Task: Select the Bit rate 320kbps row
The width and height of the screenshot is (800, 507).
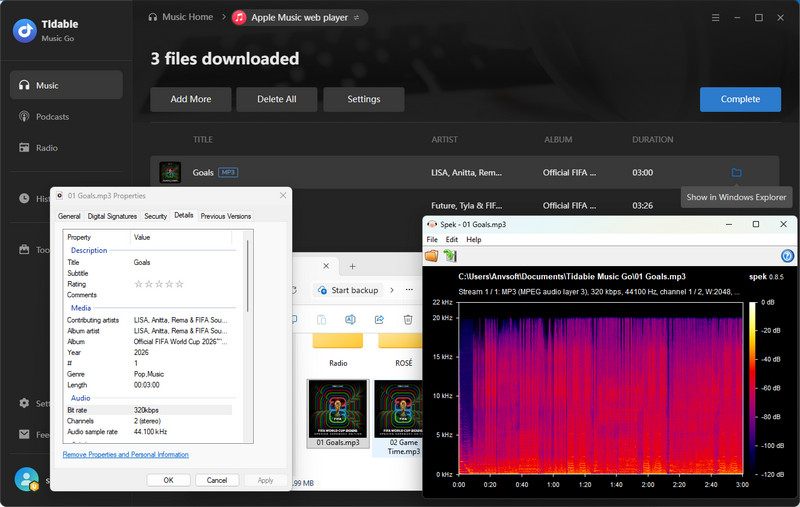Action: (x=148, y=410)
